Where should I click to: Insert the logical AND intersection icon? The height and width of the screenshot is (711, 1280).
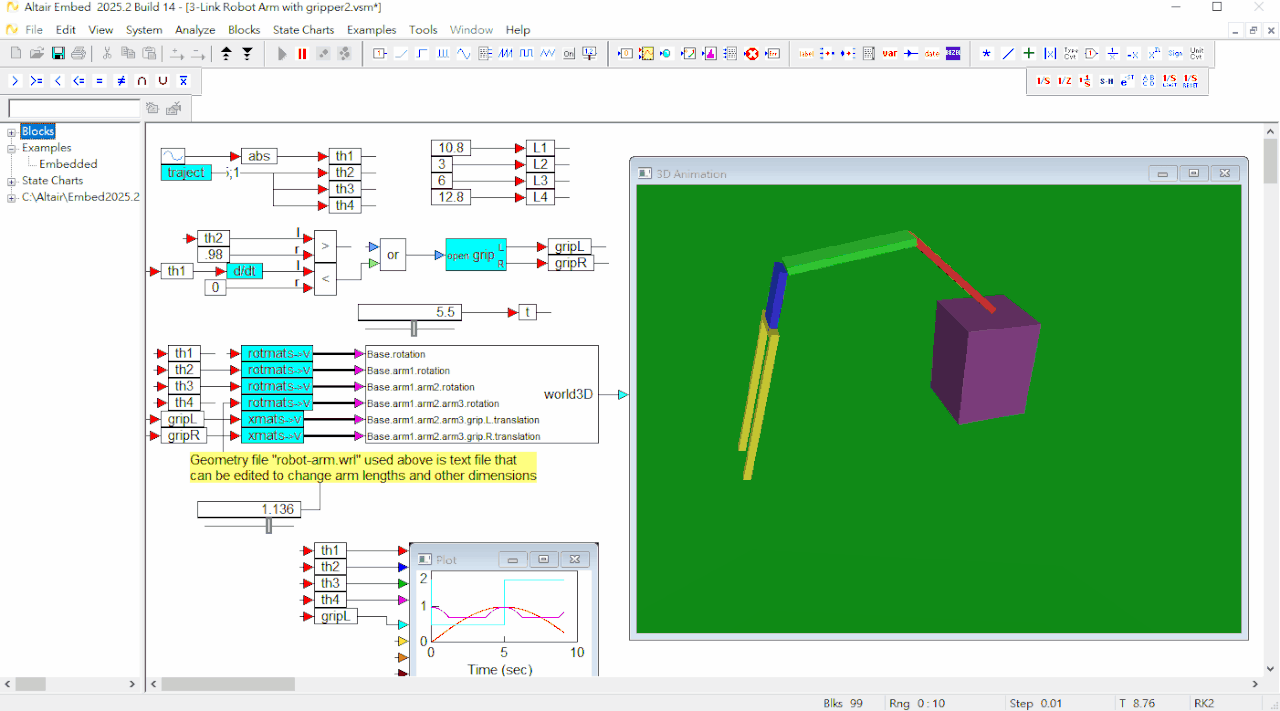tap(141, 80)
